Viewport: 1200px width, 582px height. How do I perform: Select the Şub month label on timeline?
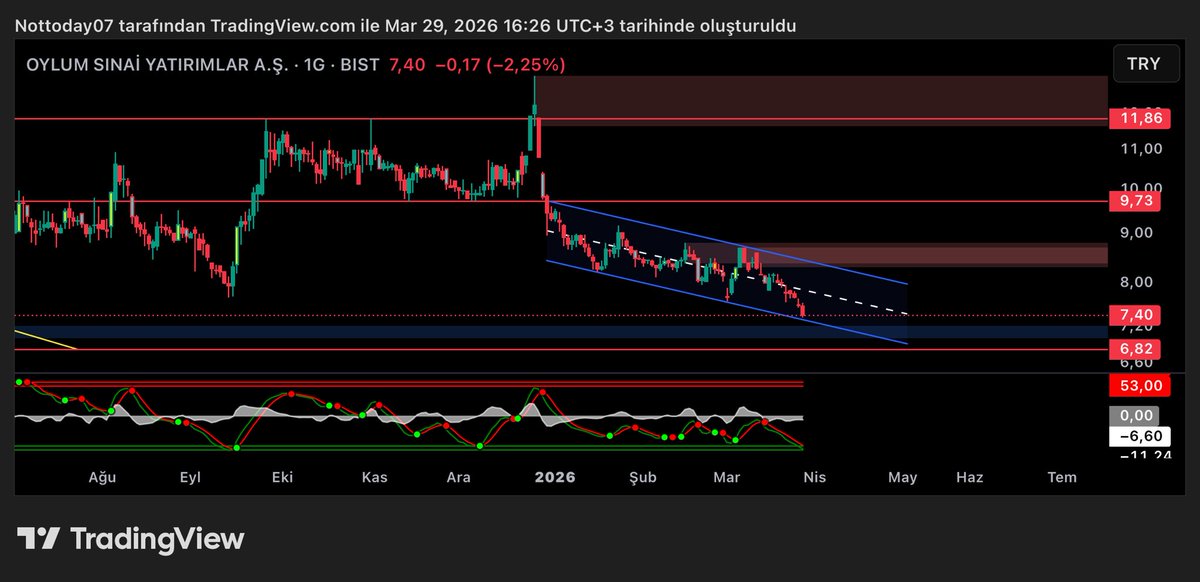click(641, 477)
